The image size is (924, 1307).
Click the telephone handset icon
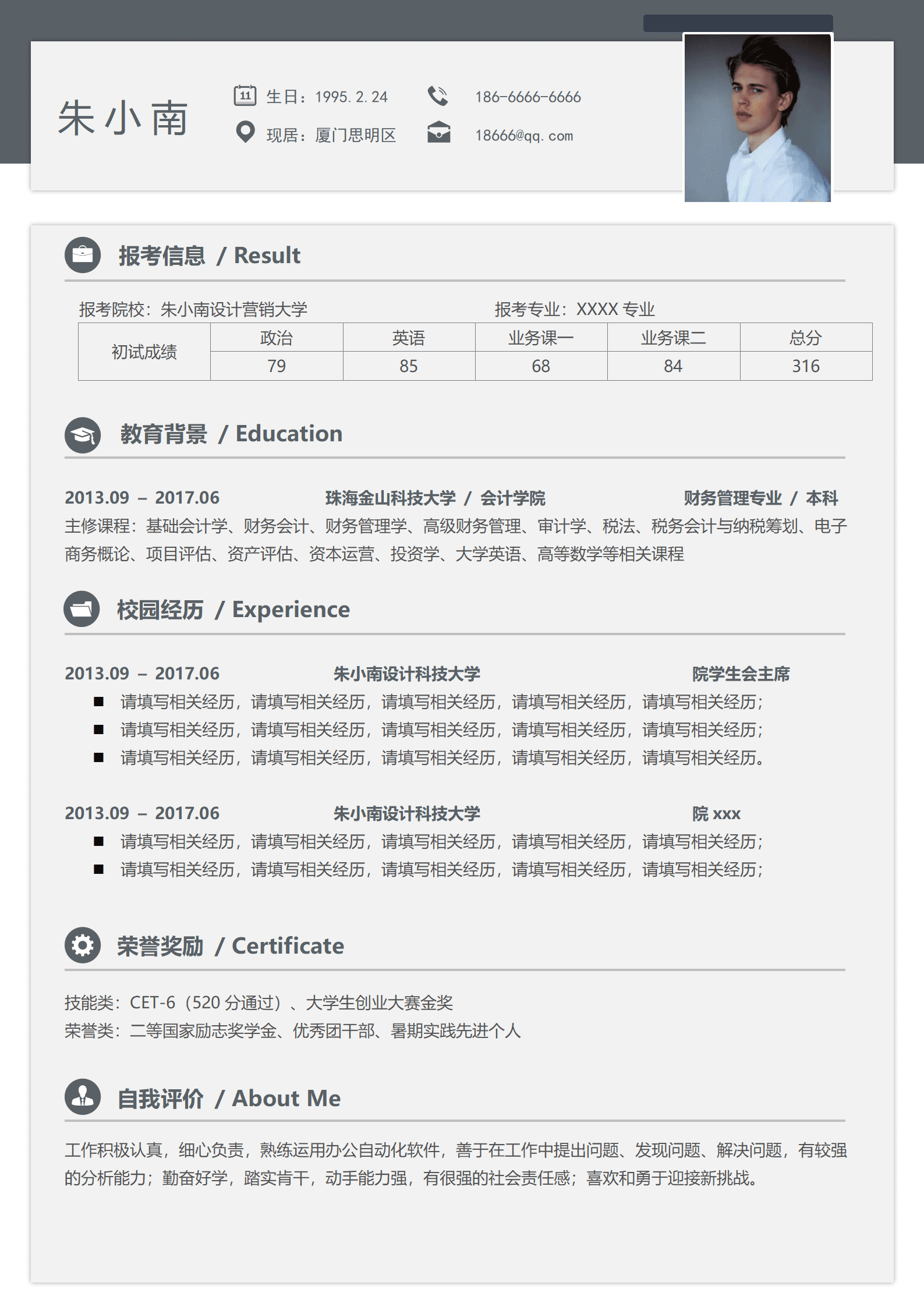click(x=438, y=96)
